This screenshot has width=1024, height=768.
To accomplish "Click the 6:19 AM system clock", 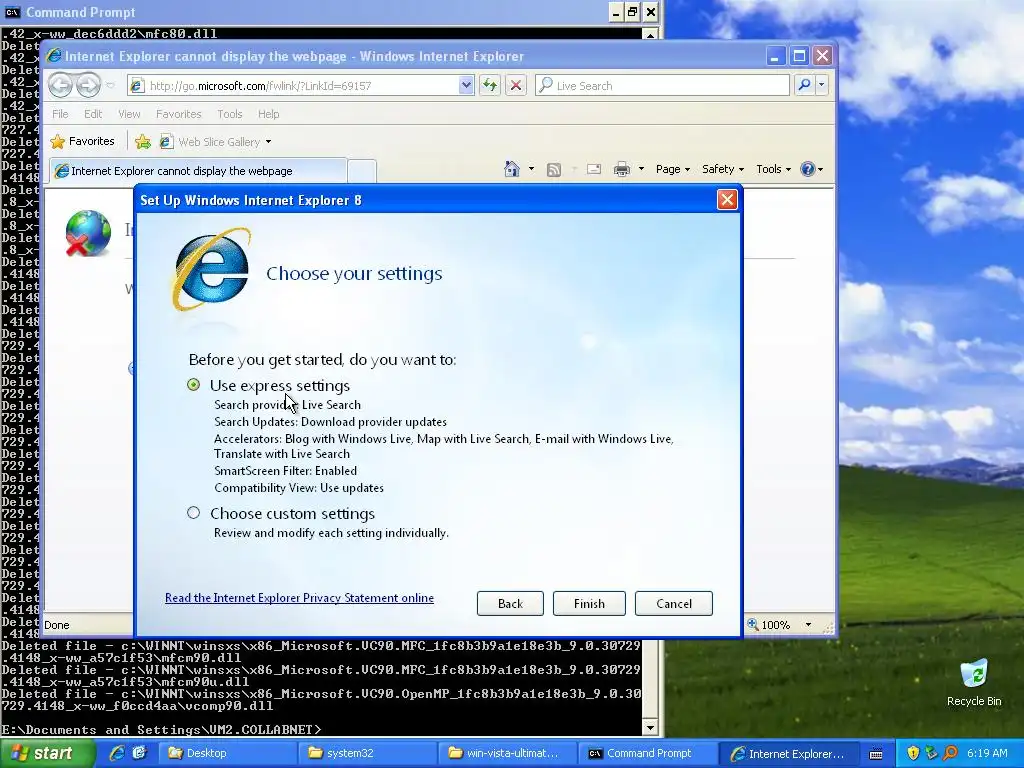I will point(987,753).
